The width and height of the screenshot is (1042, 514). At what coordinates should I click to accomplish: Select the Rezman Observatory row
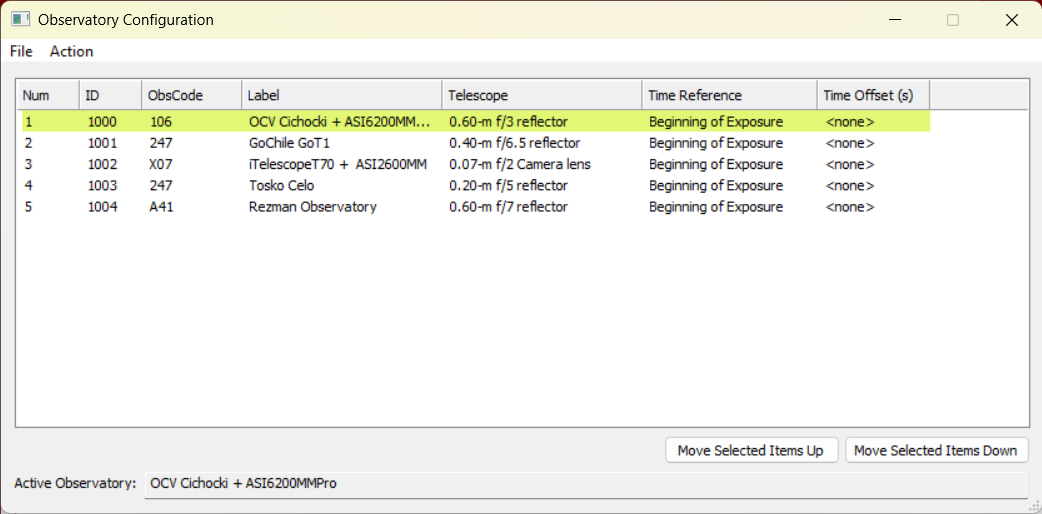click(474, 207)
